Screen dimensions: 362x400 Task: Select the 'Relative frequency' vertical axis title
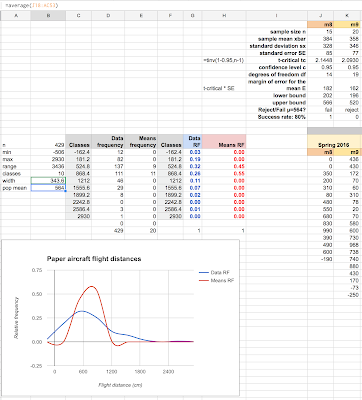pyautogui.click(x=16, y=318)
